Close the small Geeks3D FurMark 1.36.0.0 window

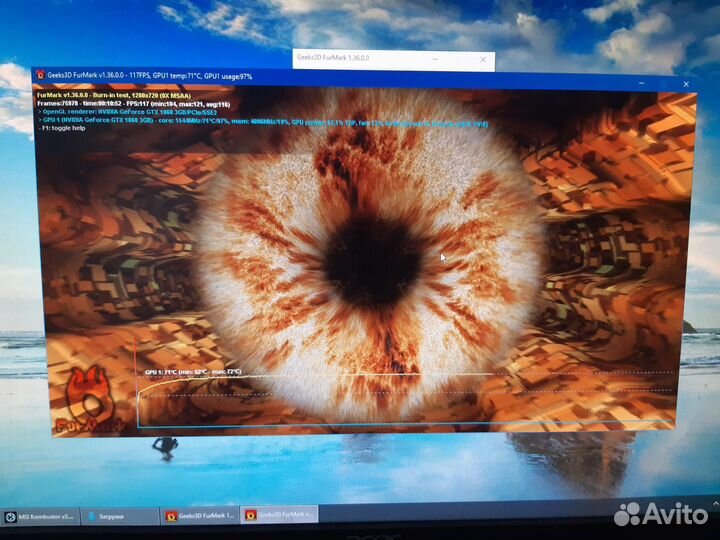(483, 60)
